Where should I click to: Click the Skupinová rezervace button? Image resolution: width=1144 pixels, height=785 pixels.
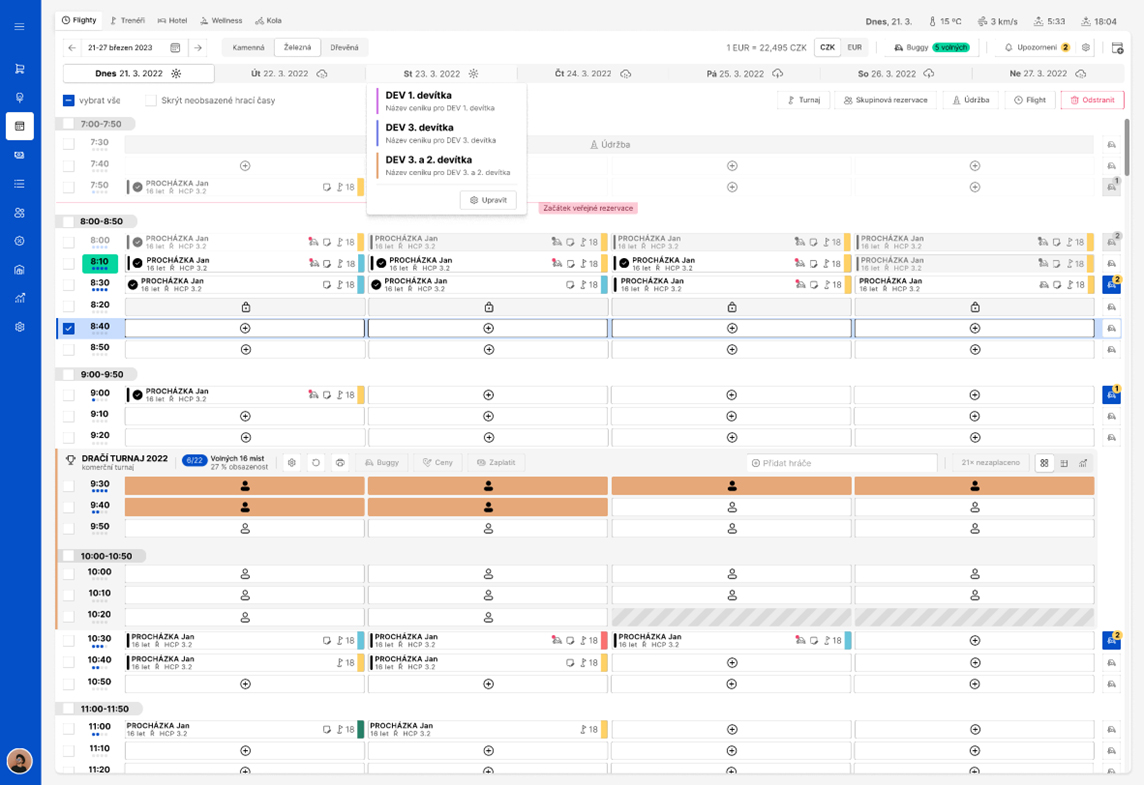coord(885,100)
